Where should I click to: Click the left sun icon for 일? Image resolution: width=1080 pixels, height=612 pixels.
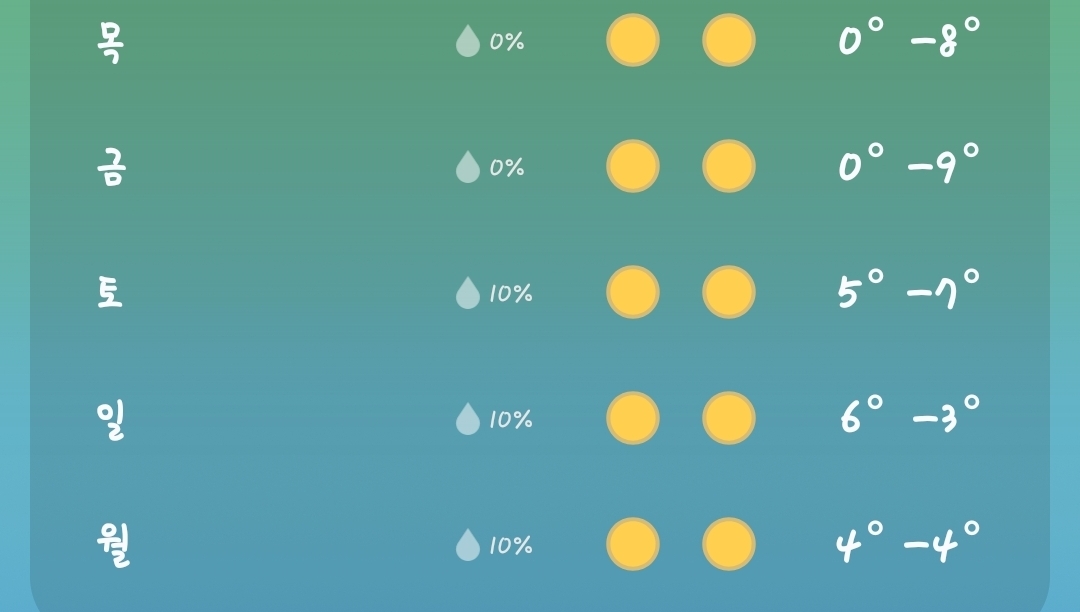click(633, 418)
